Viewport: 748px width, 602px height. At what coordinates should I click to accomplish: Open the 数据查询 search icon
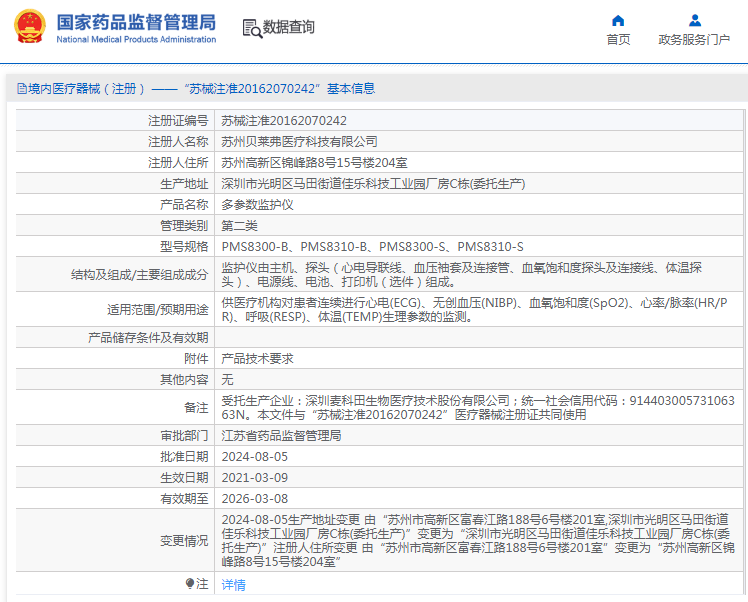[252, 29]
